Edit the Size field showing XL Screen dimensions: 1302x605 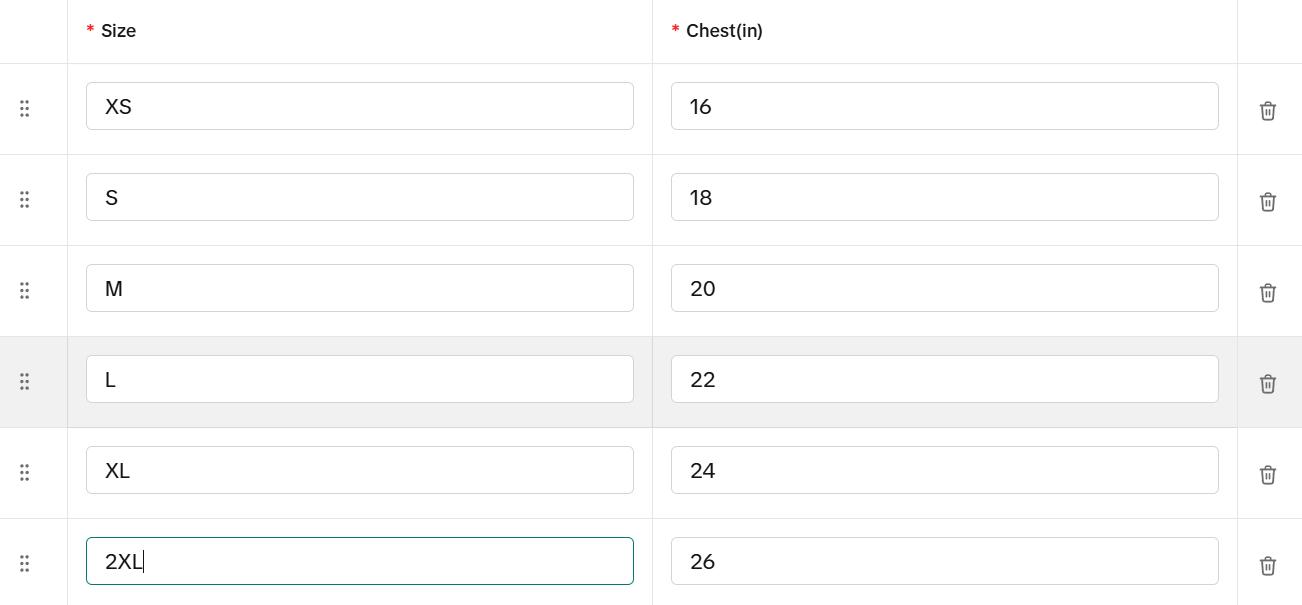click(359, 470)
